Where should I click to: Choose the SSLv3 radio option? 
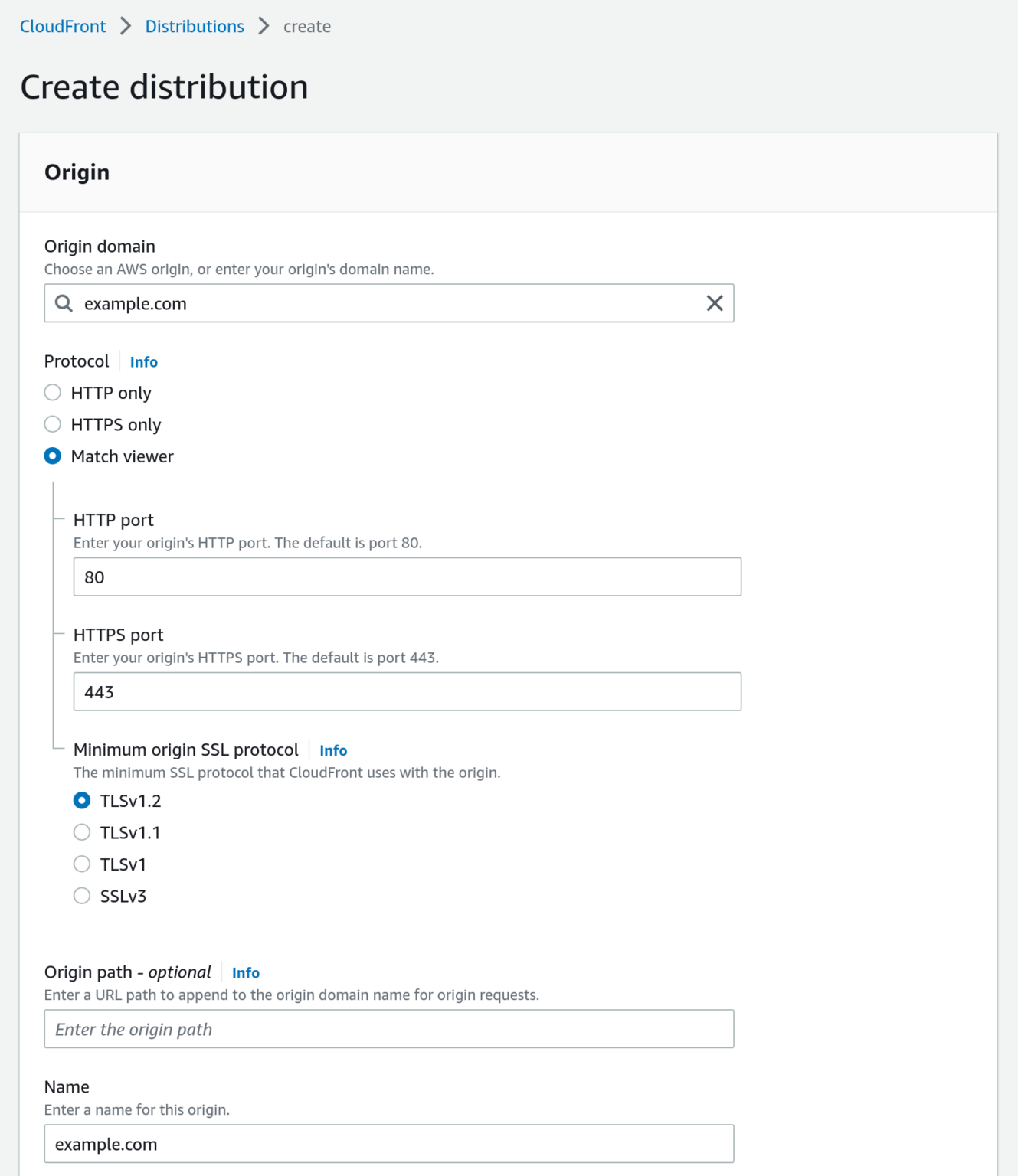pos(82,896)
